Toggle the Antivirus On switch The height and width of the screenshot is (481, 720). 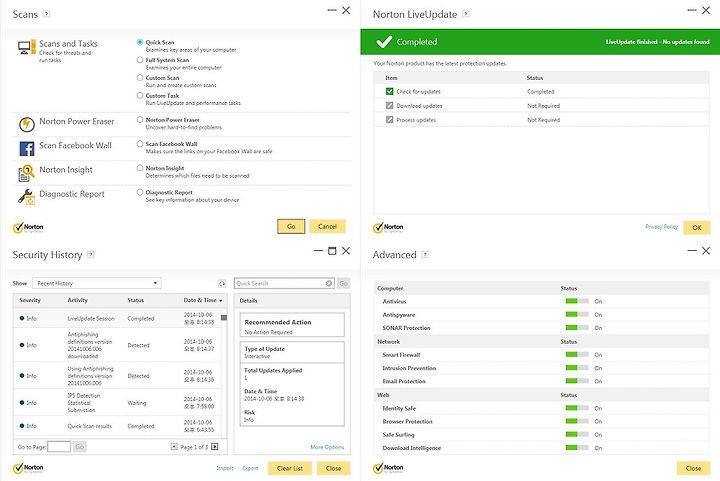pyautogui.click(x=577, y=301)
